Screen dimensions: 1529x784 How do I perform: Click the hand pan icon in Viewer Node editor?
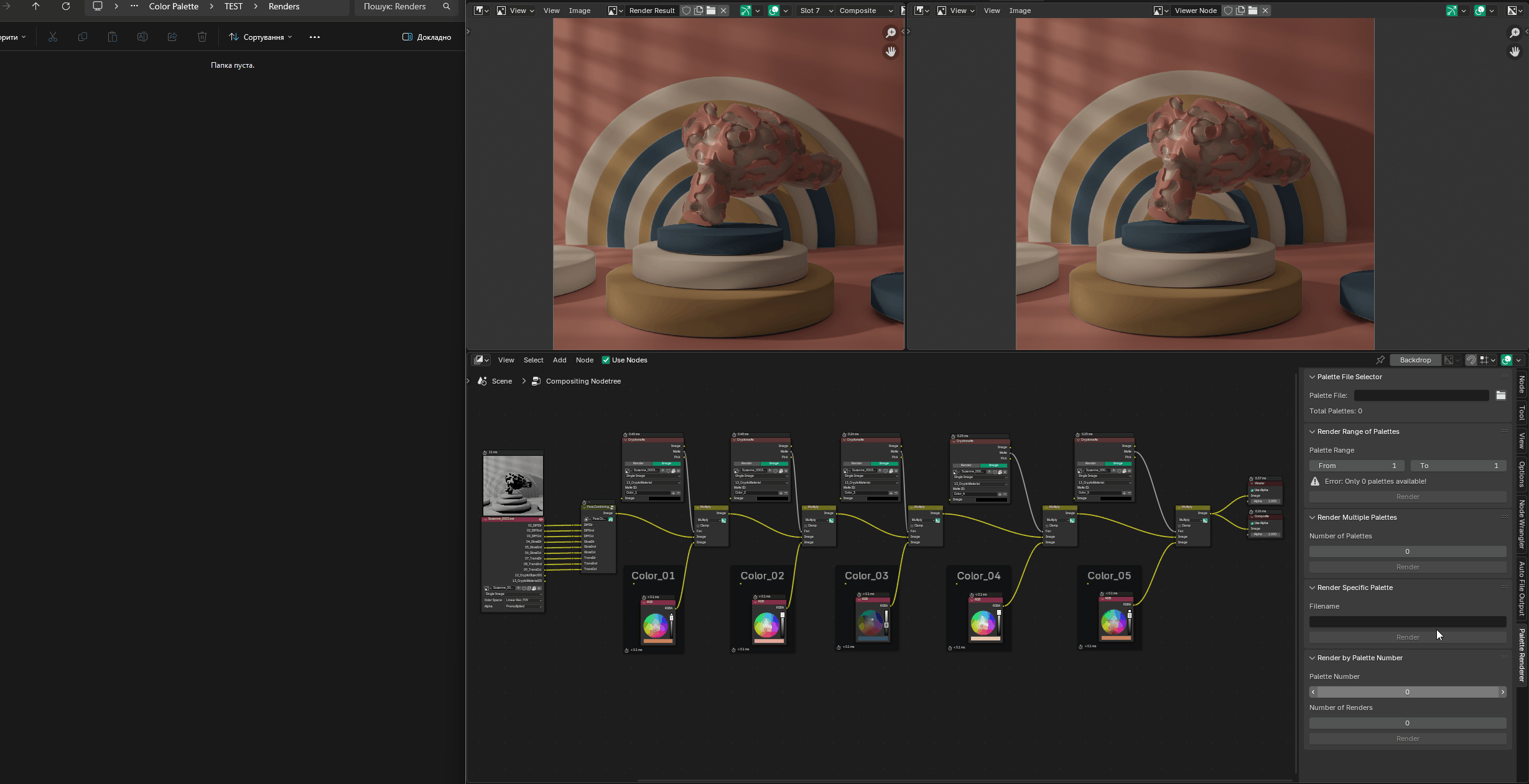[x=1515, y=52]
